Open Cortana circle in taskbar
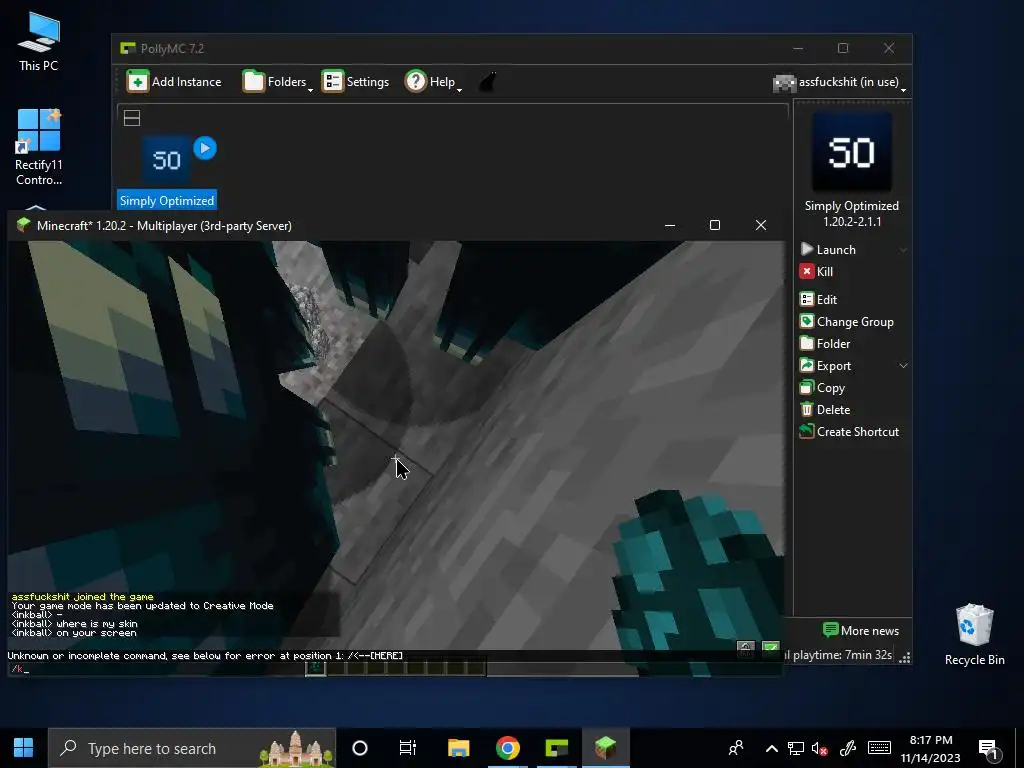Image resolution: width=1024 pixels, height=768 pixels. (x=360, y=748)
